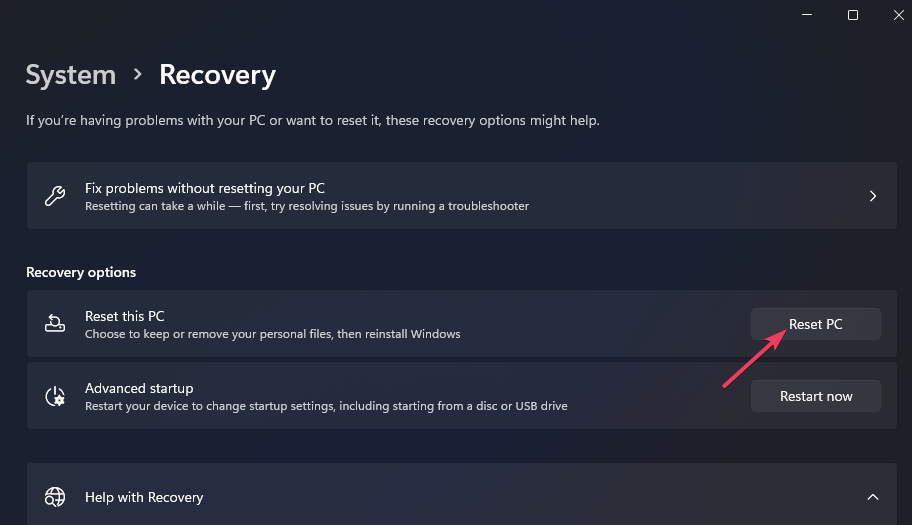Click the breadcrumb chevron between System and Recovery
This screenshot has width=912, height=525.
(138, 75)
